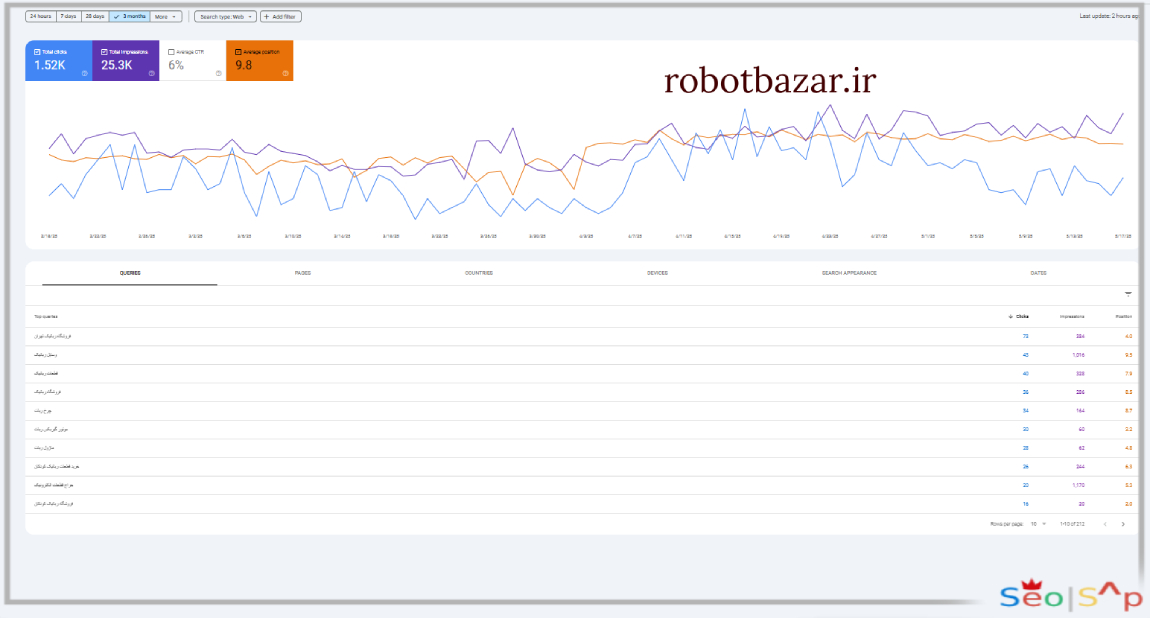Switch to the Search Appearance tab
The height and width of the screenshot is (618, 1150).
pyautogui.click(x=849, y=273)
